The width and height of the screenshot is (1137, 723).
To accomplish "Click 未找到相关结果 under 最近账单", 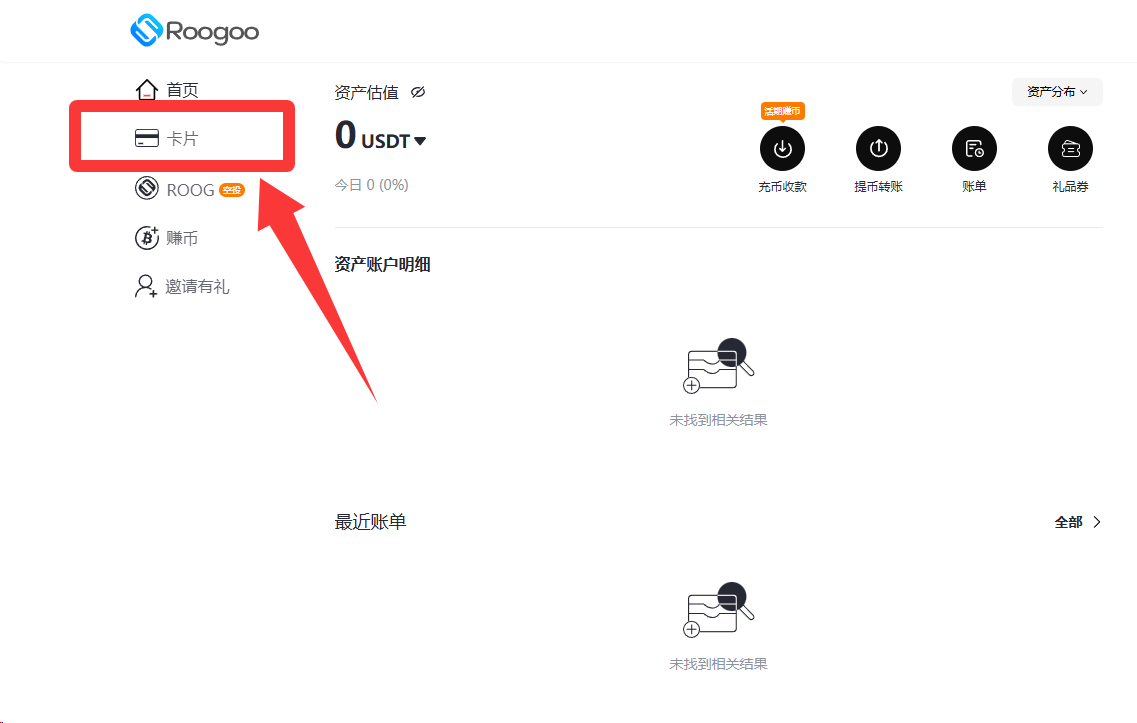I will tap(718, 664).
